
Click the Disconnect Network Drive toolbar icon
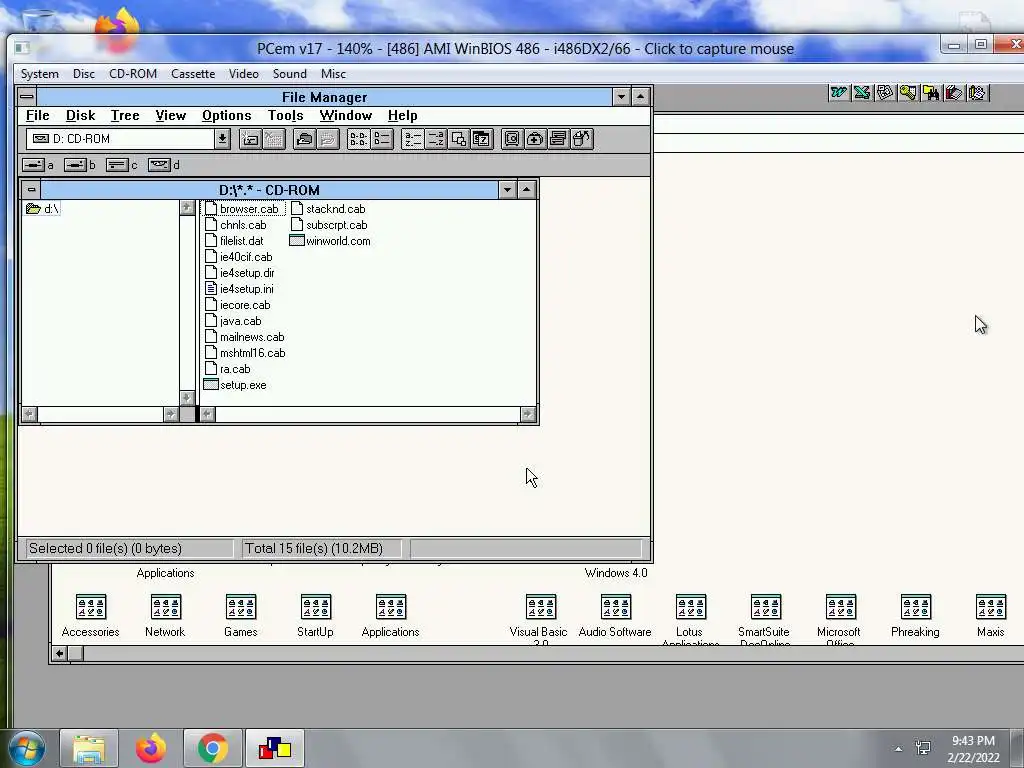[x=274, y=139]
